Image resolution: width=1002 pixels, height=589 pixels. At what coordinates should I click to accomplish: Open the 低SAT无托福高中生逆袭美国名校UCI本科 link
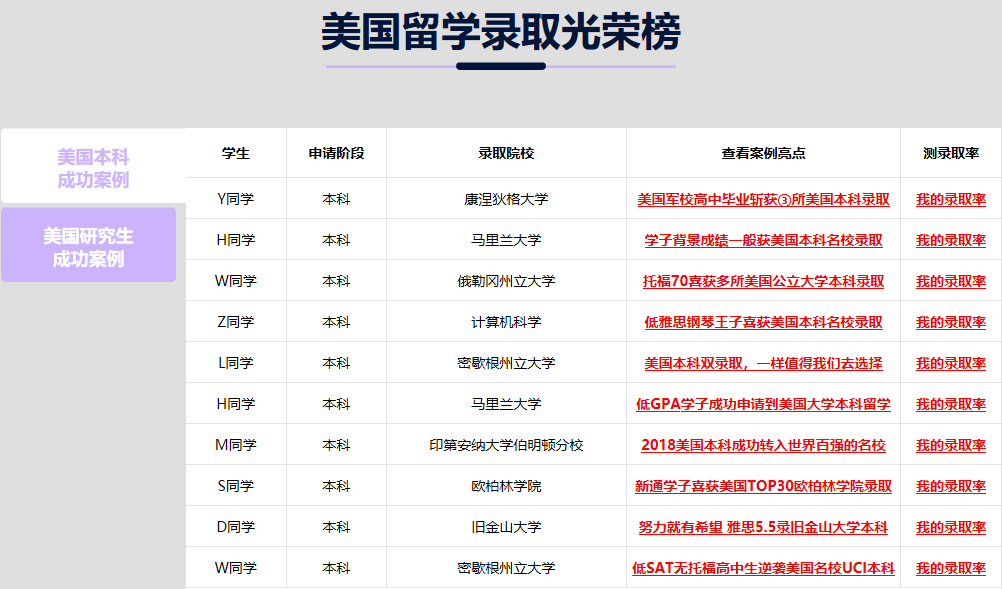click(x=763, y=568)
